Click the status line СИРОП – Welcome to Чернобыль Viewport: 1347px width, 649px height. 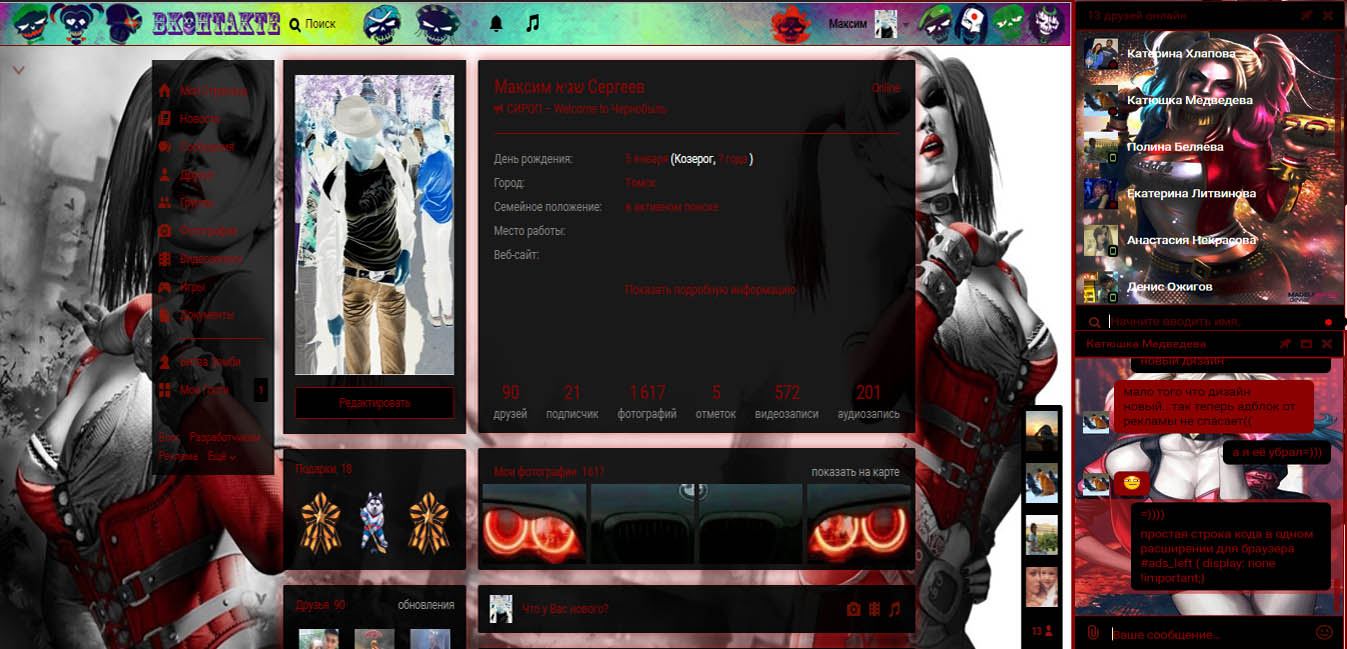[580, 109]
